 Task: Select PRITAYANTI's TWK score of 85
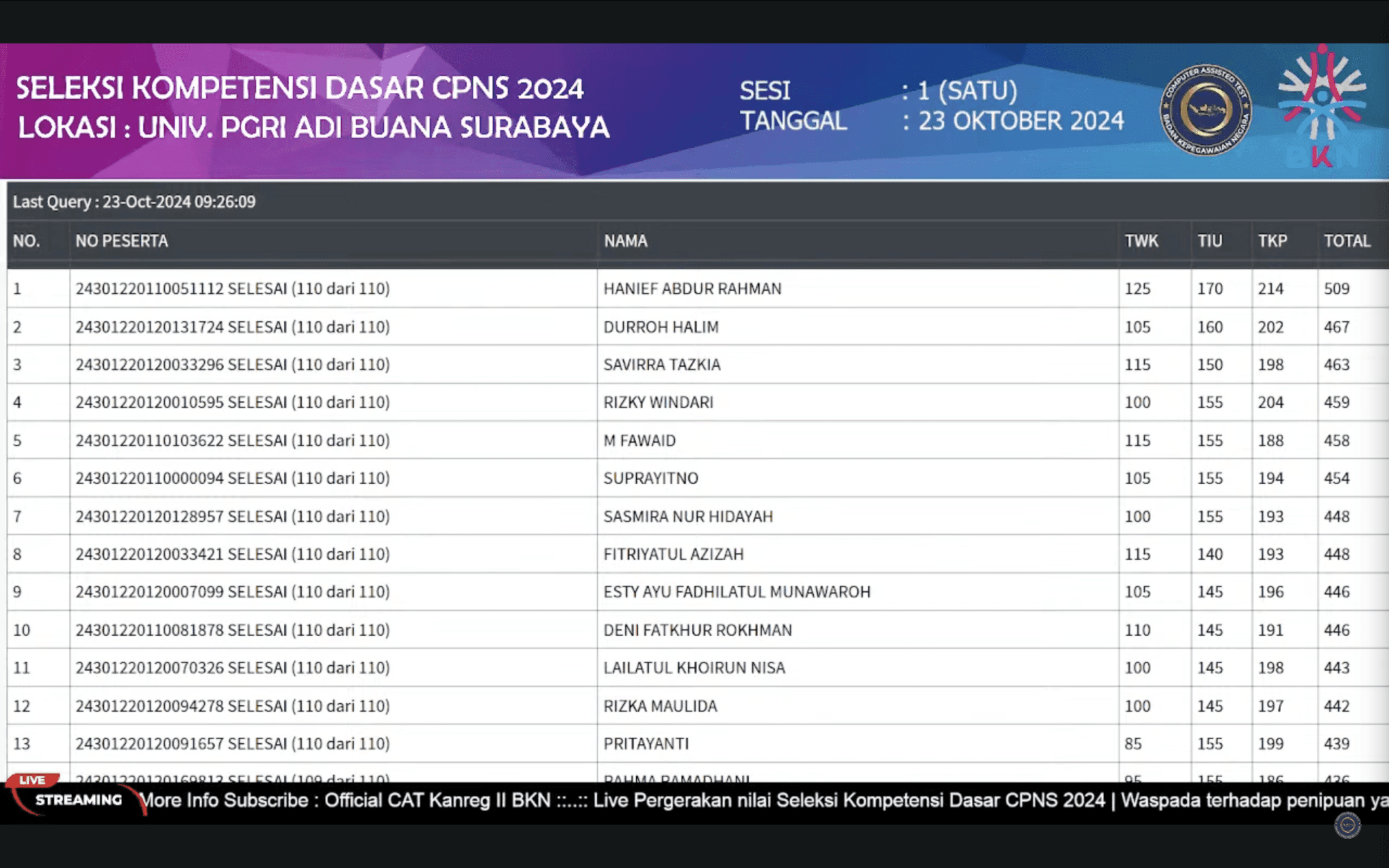tap(1146, 744)
